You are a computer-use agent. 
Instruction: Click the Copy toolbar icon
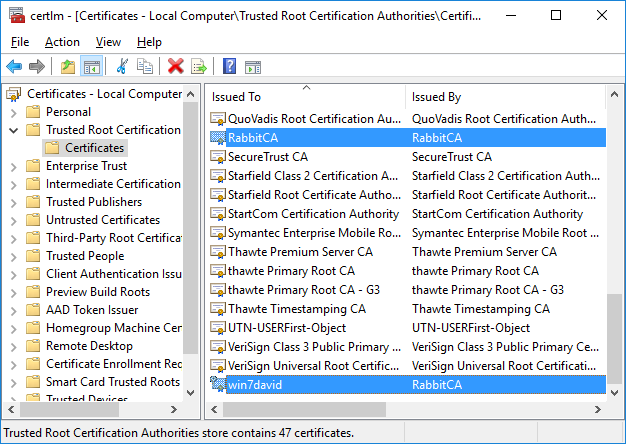pos(145,66)
